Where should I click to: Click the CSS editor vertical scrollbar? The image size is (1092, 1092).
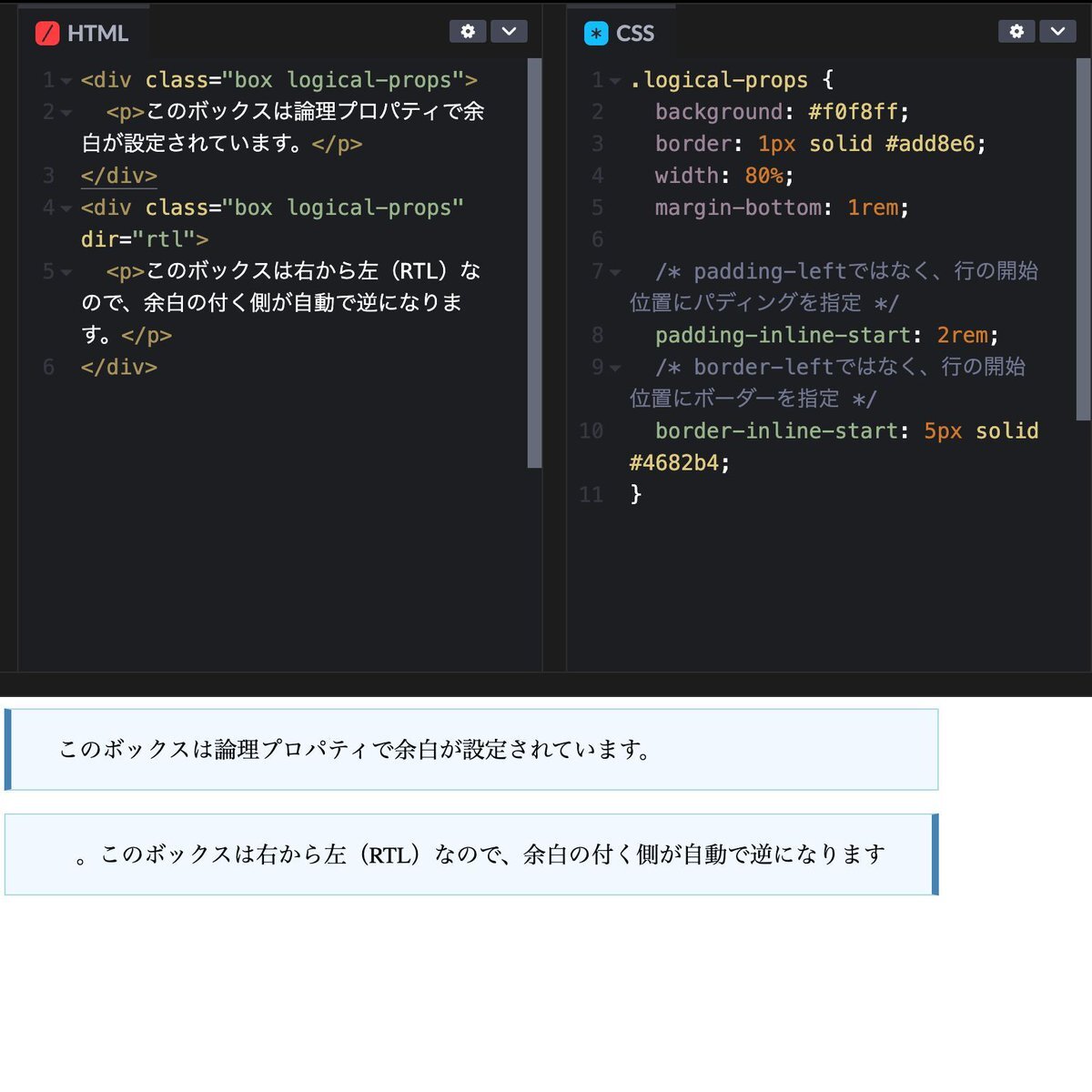[x=1083, y=239]
